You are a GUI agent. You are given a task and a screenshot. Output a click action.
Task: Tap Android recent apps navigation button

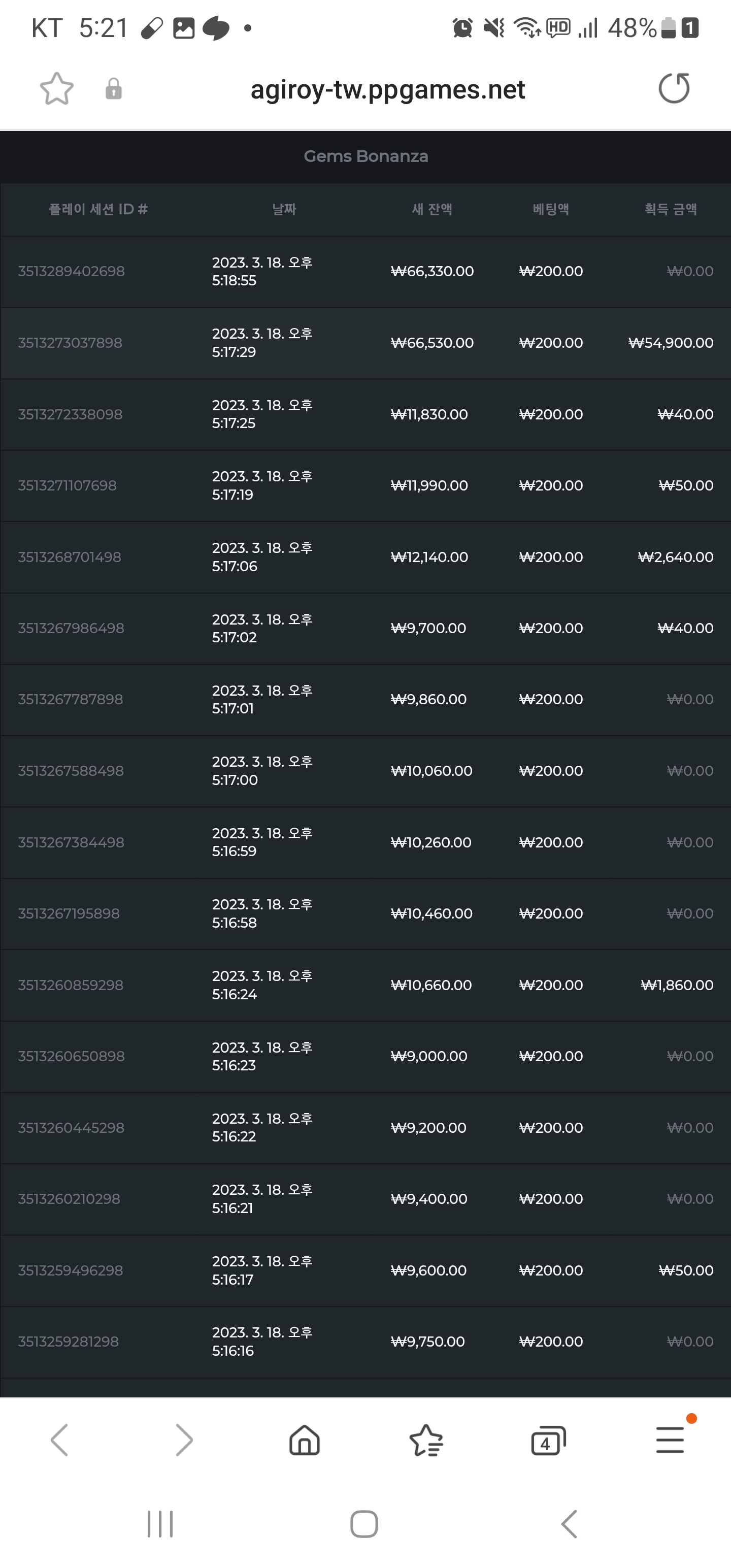pyautogui.click(x=160, y=1524)
